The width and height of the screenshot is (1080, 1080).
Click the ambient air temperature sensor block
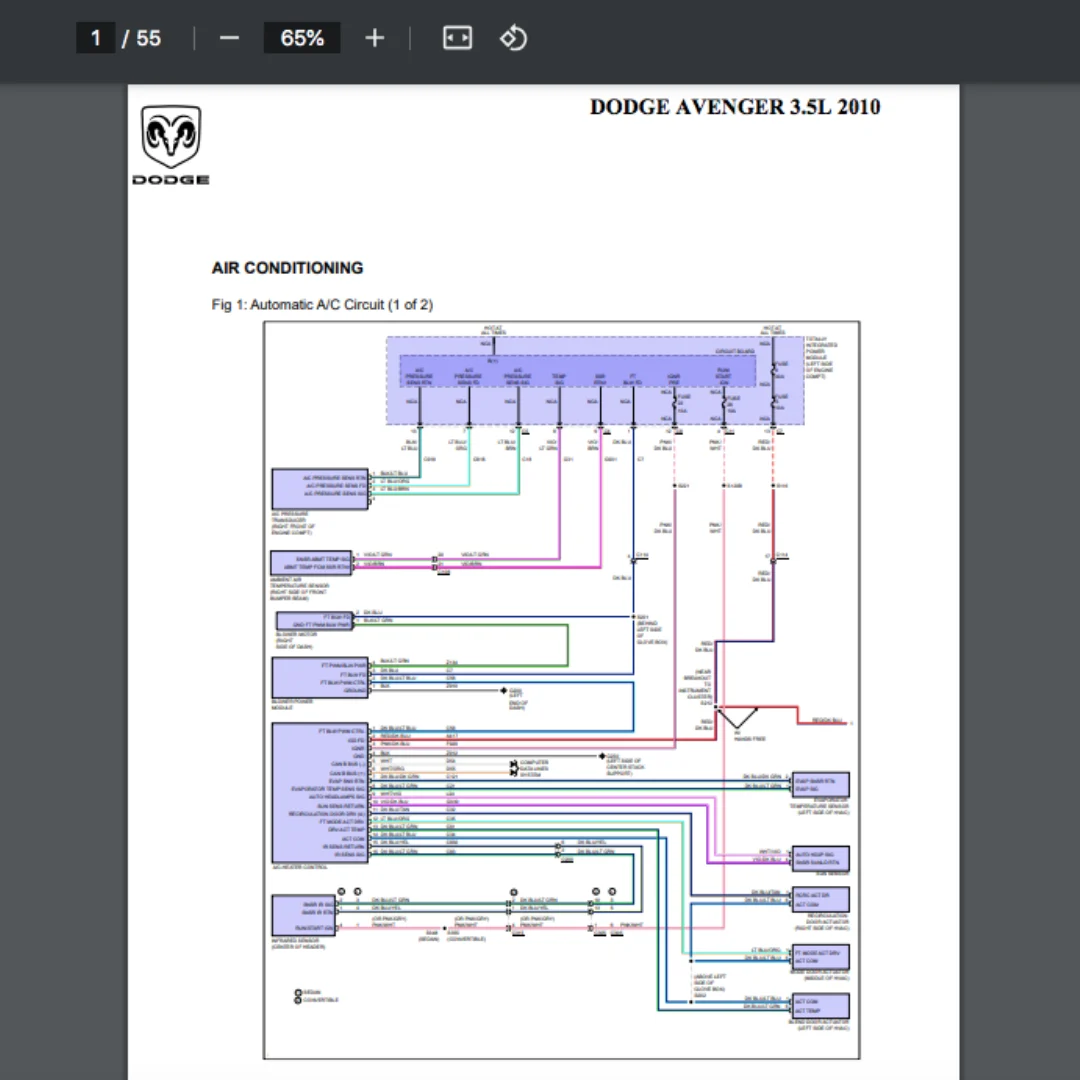(311, 562)
